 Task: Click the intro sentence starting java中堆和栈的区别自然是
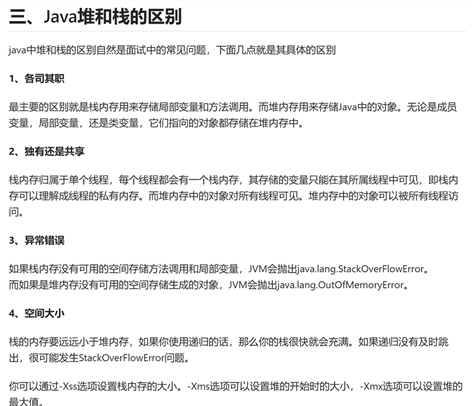(172, 50)
